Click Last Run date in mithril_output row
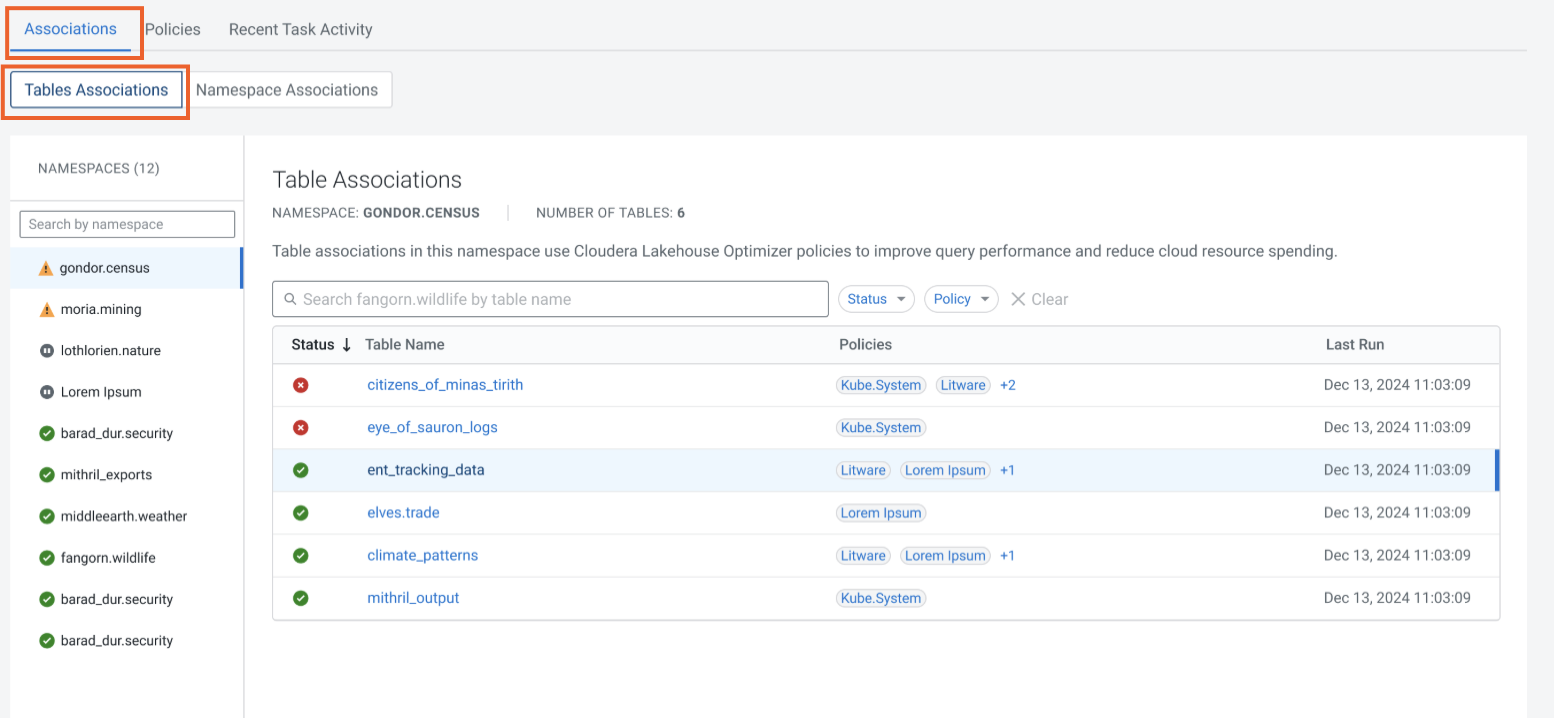The width and height of the screenshot is (1554, 718). pyautogui.click(x=1397, y=598)
